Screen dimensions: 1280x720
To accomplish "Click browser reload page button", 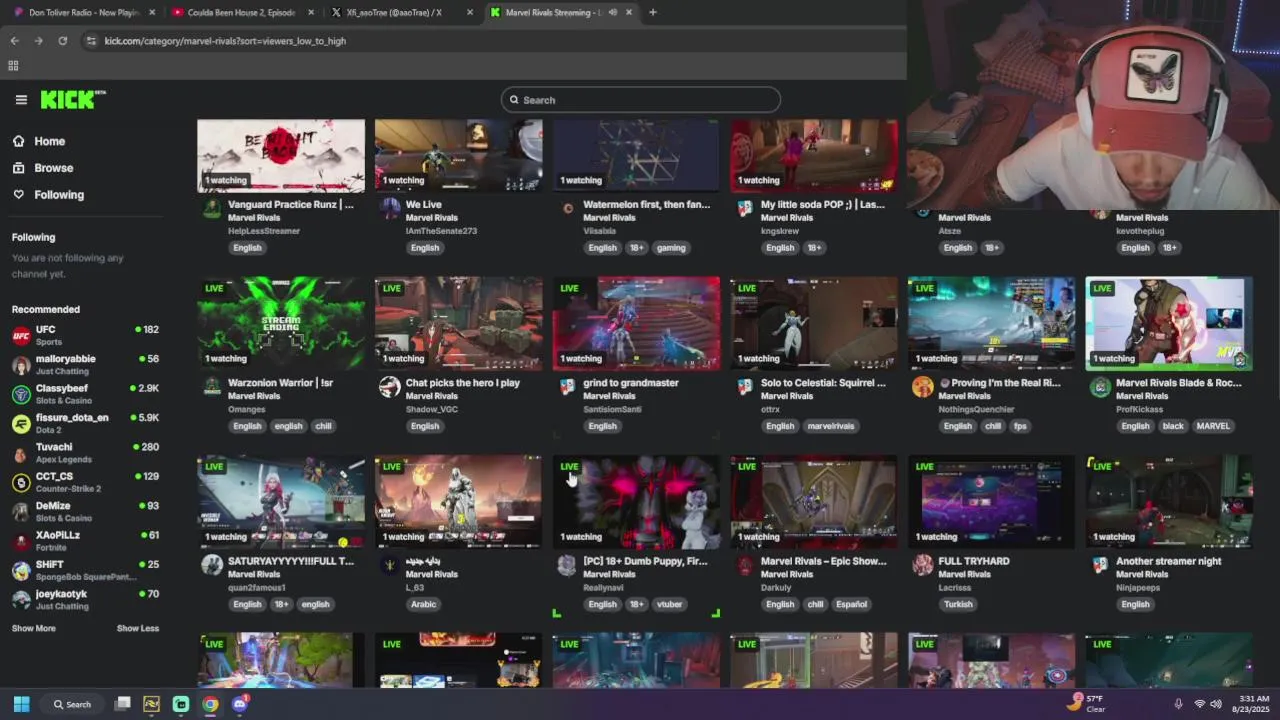I will coord(63,41).
